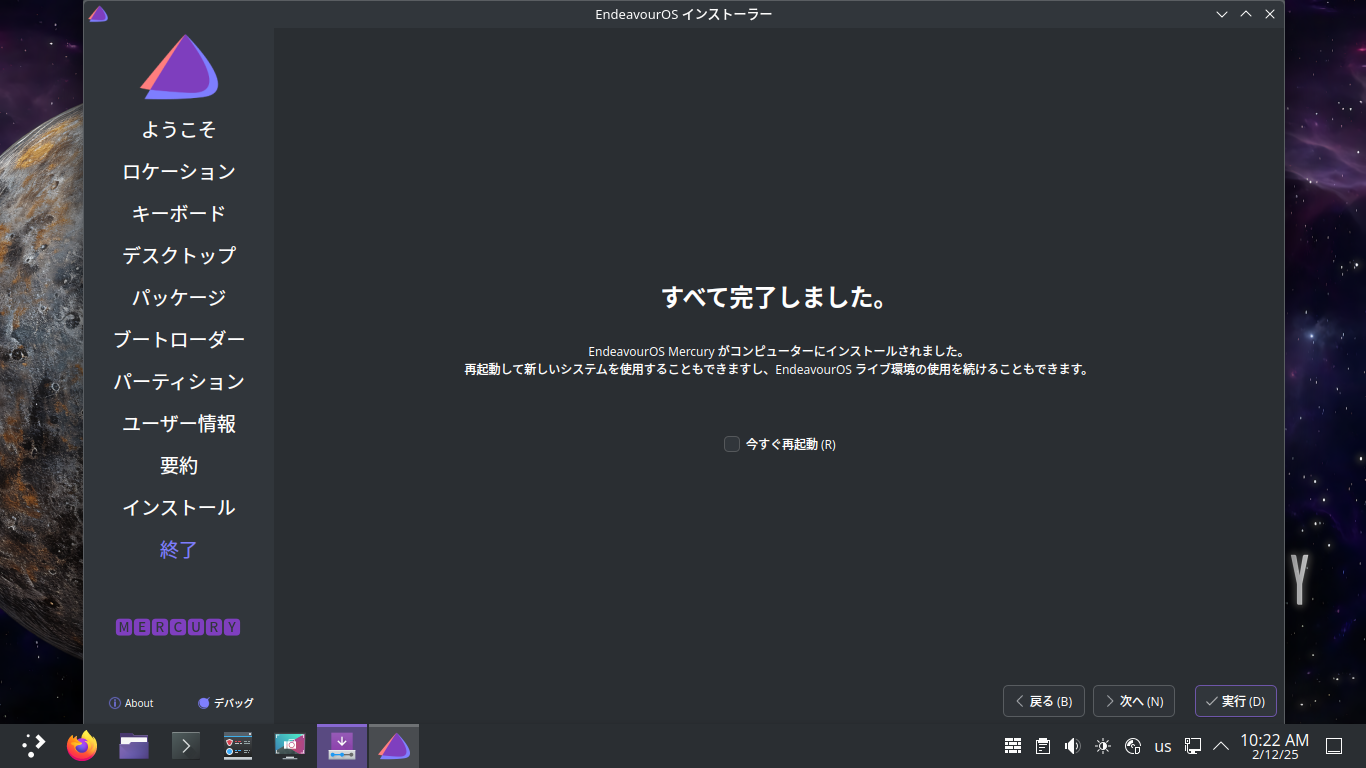Click the パーティション step in sidebar
Image resolution: width=1366 pixels, height=768 pixels.
(x=179, y=382)
